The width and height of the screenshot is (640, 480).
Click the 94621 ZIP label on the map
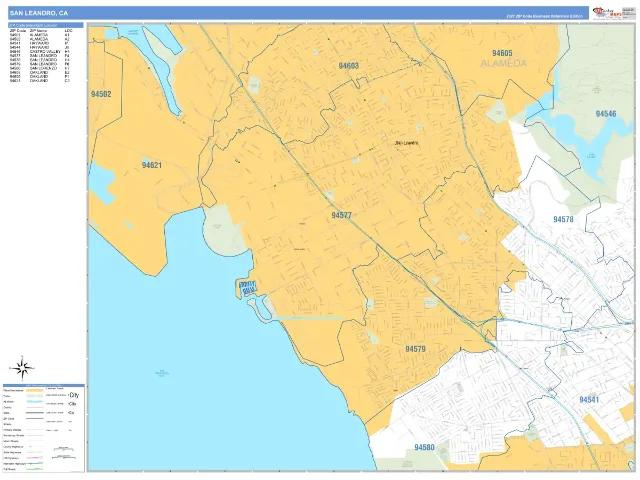click(151, 165)
